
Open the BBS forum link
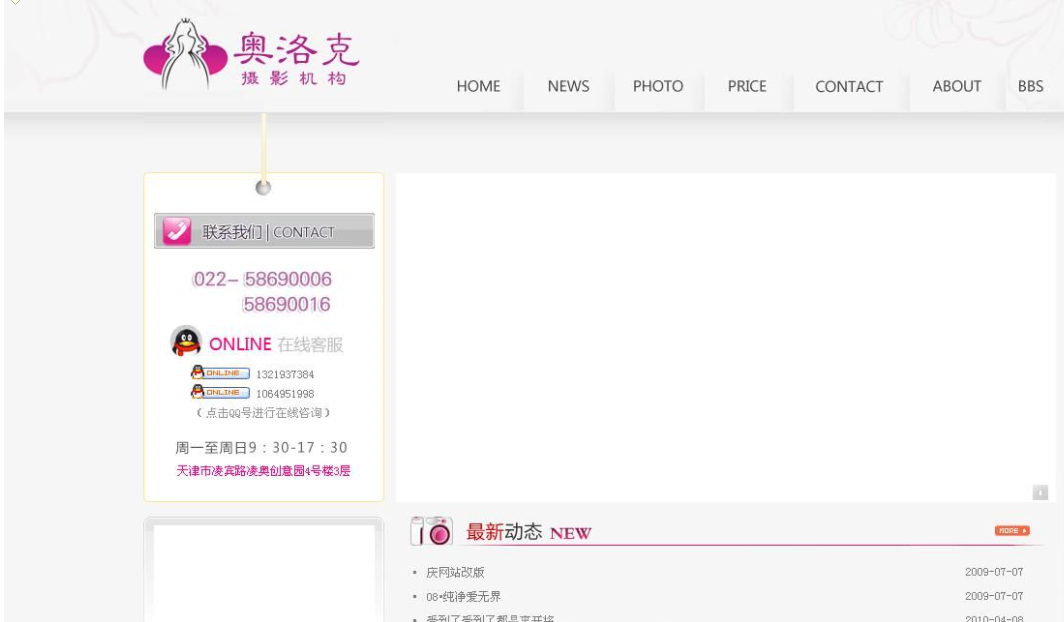pyautogui.click(x=1030, y=87)
